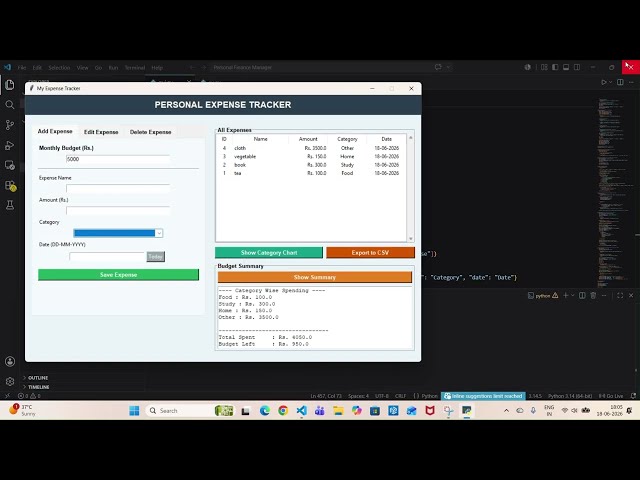Open the Selection menu in VS Code
Image resolution: width=640 pixels, height=480 pixels.
(x=59, y=67)
